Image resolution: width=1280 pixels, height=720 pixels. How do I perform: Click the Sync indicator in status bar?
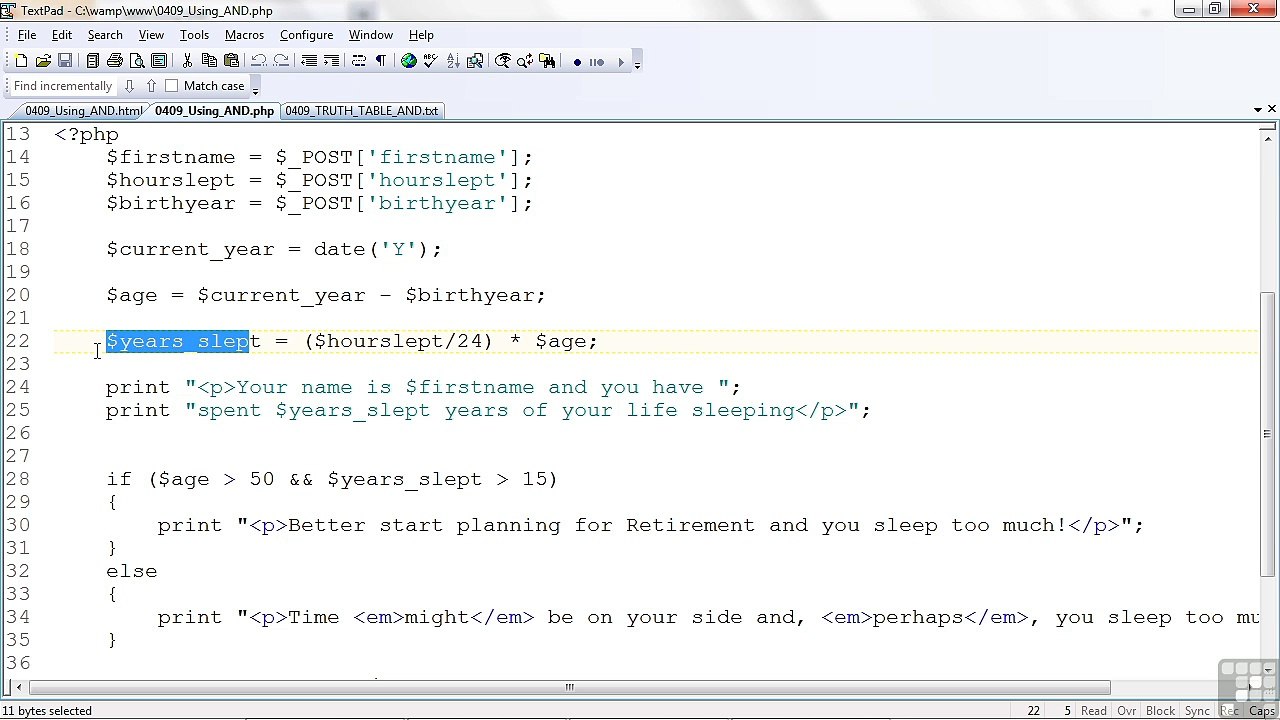[x=1197, y=711]
